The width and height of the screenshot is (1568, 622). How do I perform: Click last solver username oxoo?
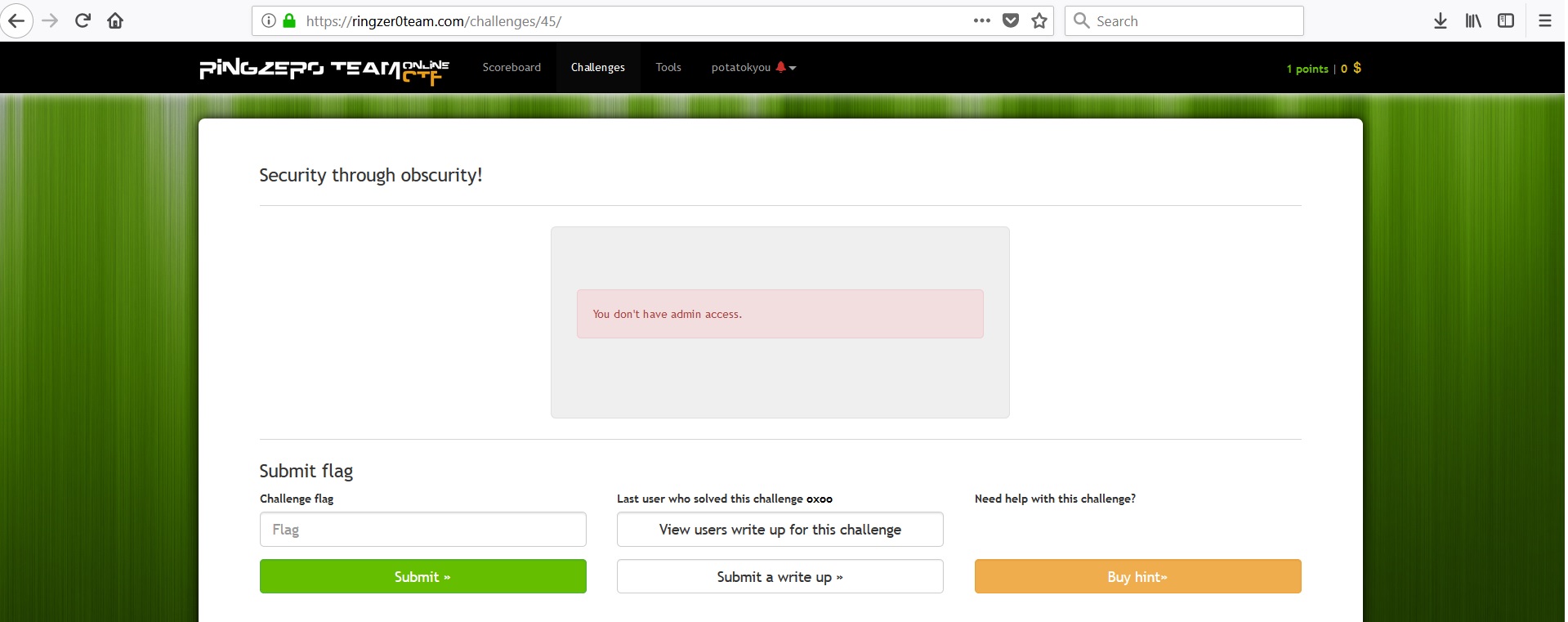coord(820,499)
